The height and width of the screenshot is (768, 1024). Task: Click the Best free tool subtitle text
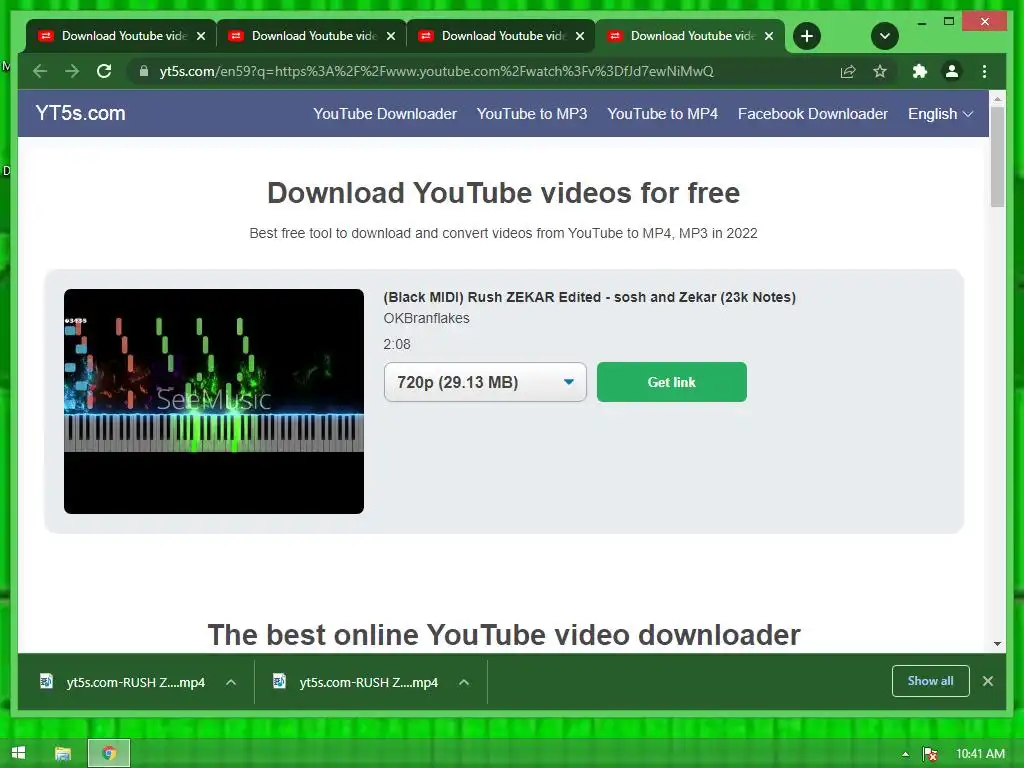504,233
